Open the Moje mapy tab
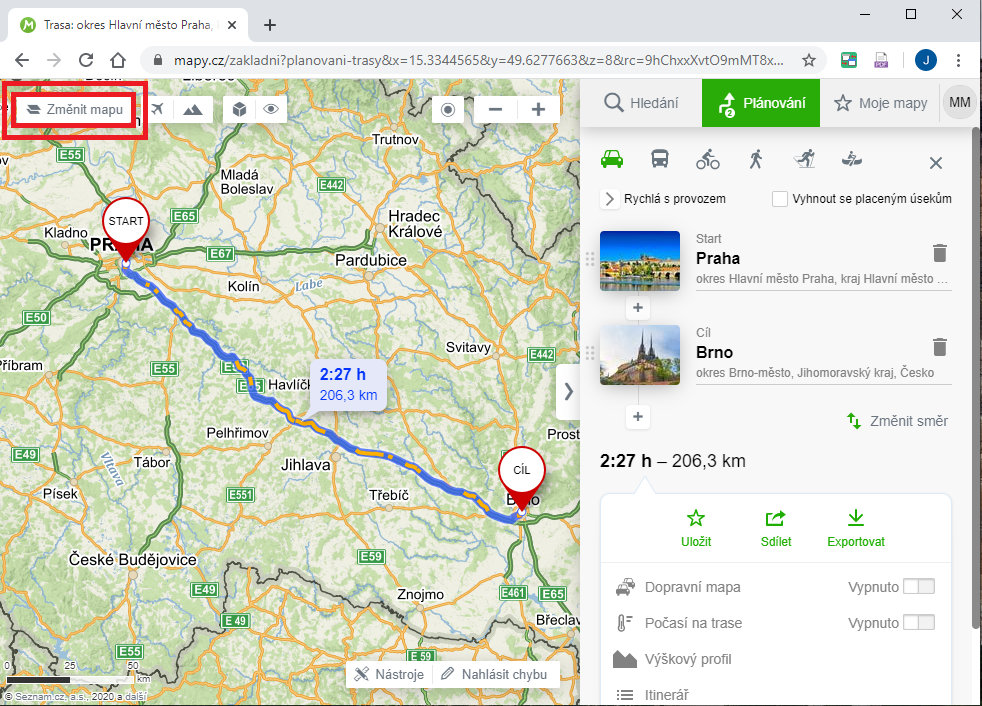This screenshot has height=706, width=982. pyautogui.click(x=881, y=103)
